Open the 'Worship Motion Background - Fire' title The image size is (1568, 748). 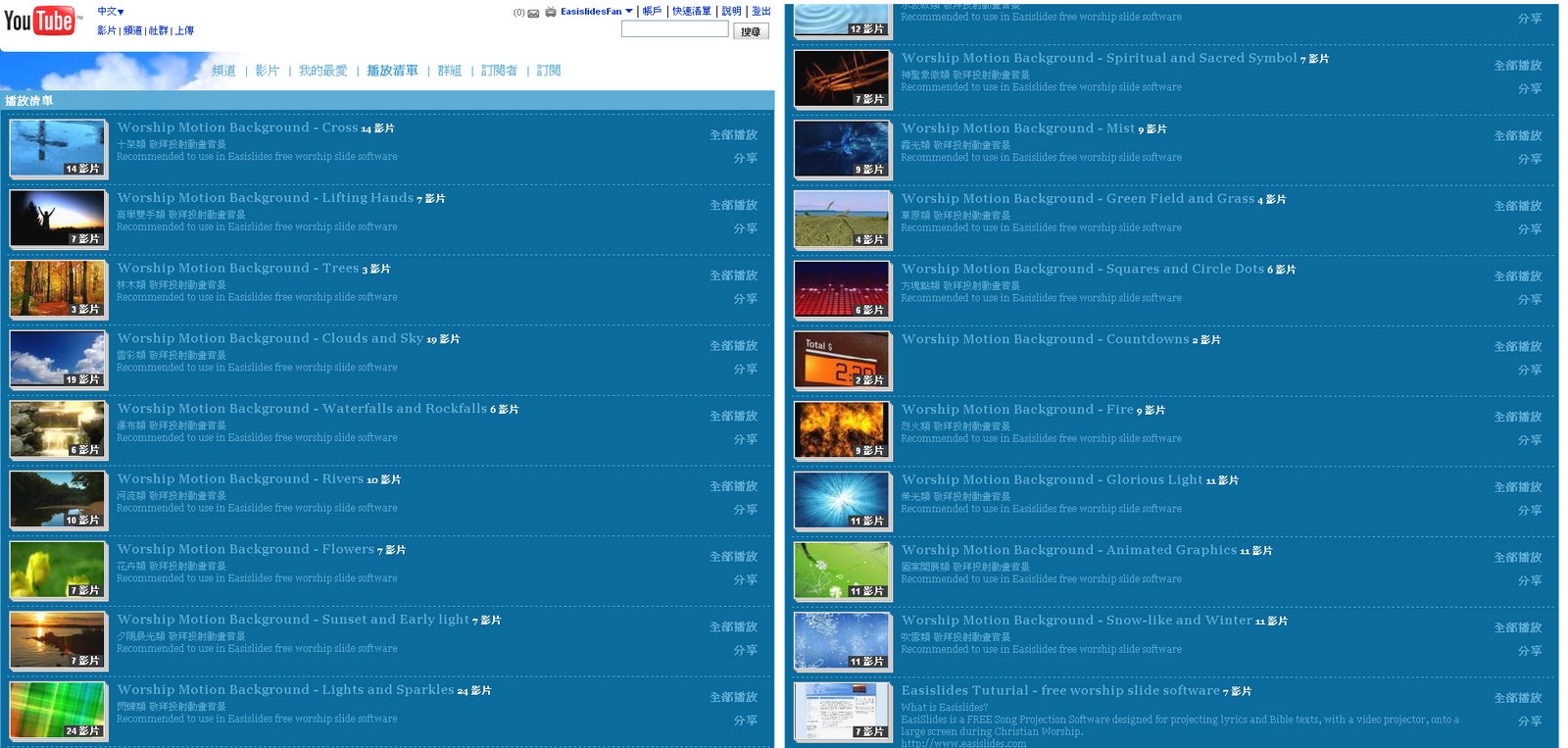pos(1017,409)
